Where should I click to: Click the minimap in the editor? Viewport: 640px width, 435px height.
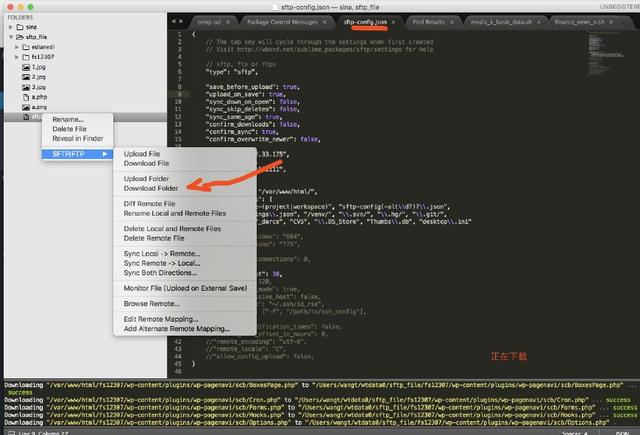606,54
